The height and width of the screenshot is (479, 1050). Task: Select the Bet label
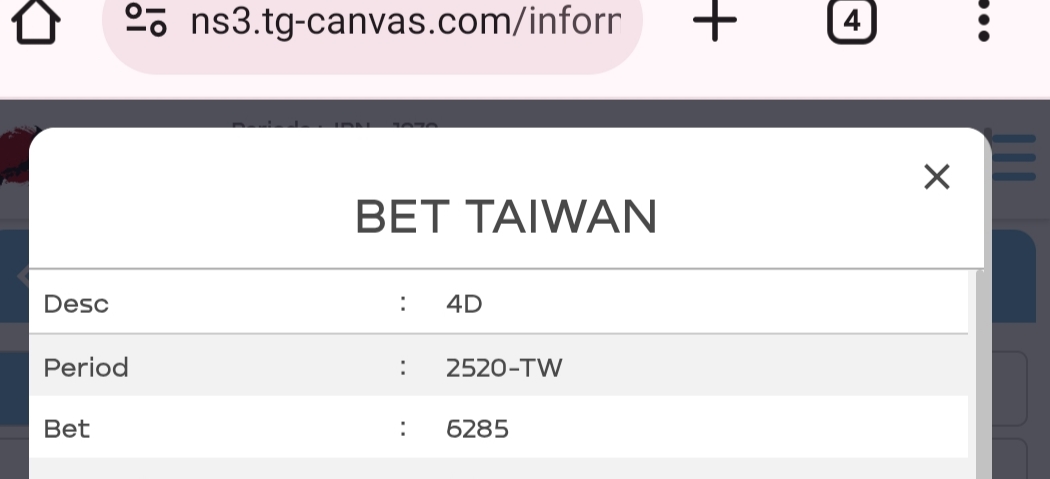coord(67,429)
